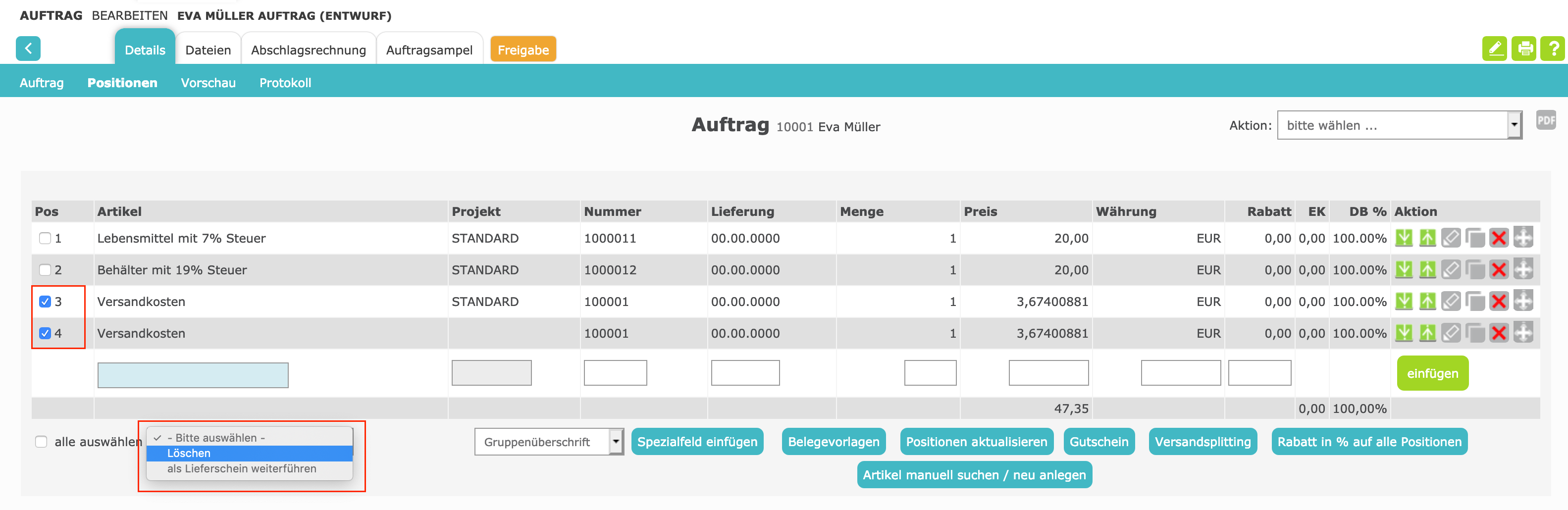Click the green printer icon
The image size is (1568, 510).
coord(1525,49)
